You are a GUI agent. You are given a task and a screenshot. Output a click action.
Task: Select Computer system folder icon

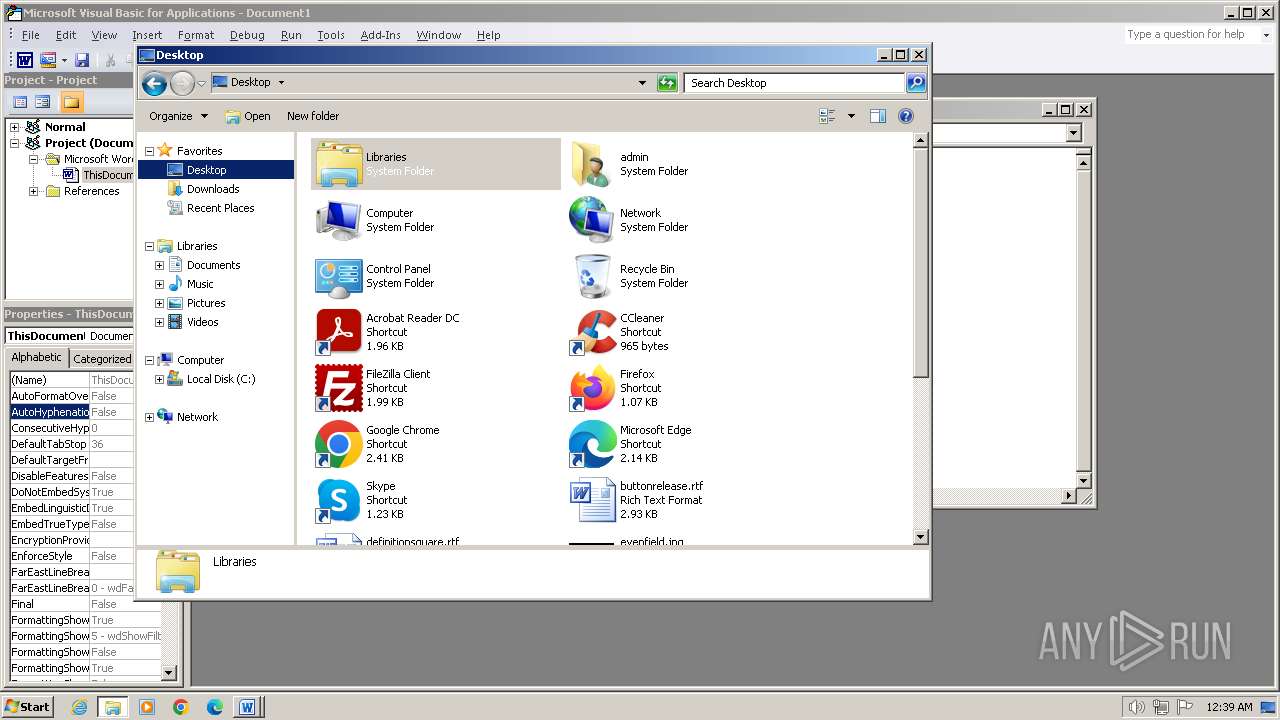[339, 220]
